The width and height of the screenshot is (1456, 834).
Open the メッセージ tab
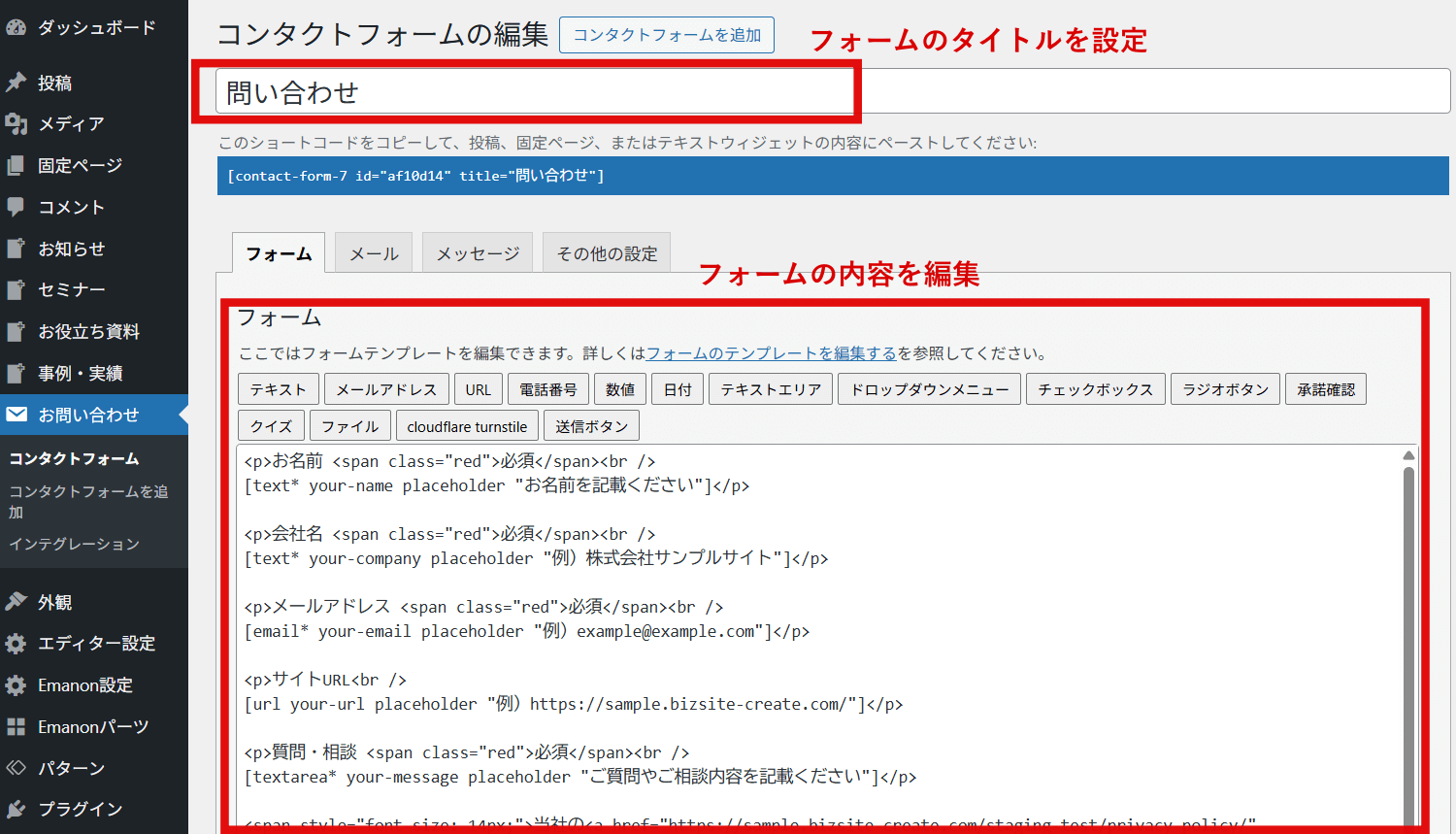(478, 253)
